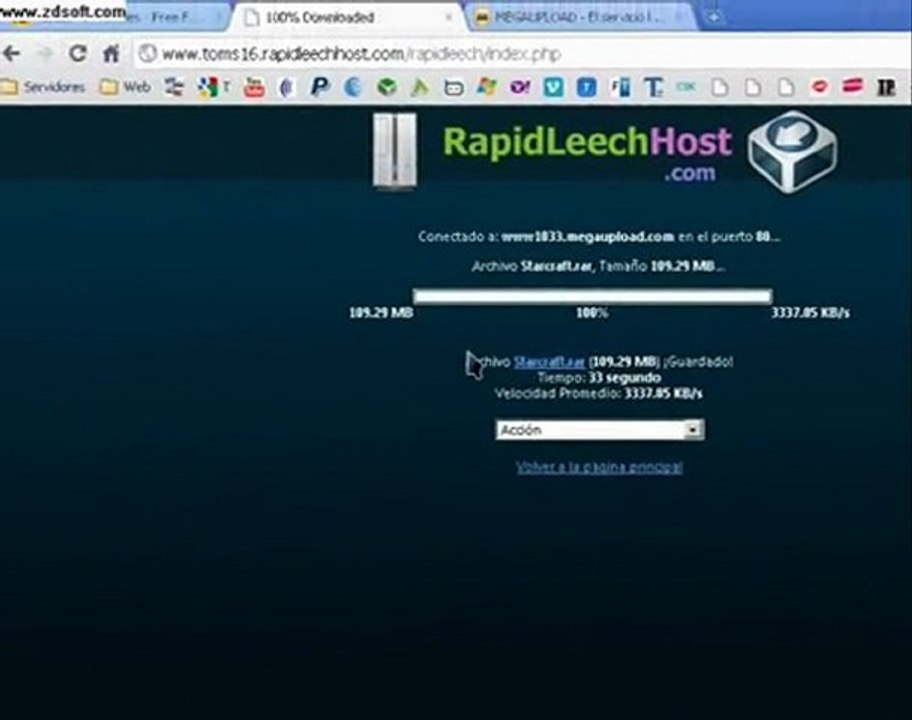This screenshot has width=912, height=720.
Task: Open the Servidores bookmarks folder
Action: [43, 87]
